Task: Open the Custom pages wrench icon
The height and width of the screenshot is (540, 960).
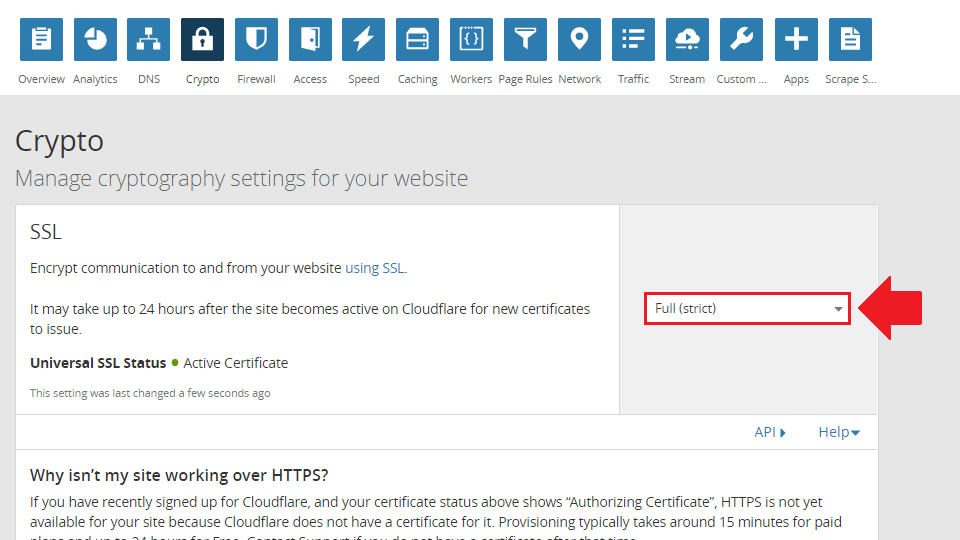Action: [x=741, y=40]
